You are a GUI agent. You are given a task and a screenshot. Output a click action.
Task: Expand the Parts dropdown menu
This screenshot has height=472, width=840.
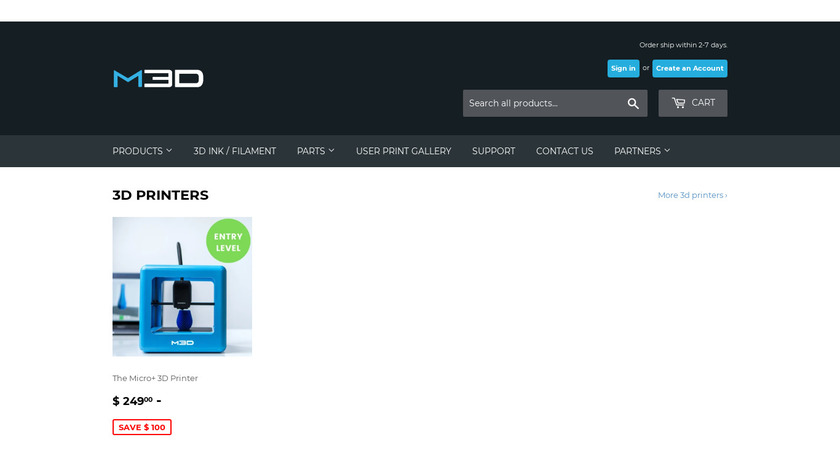pos(316,151)
